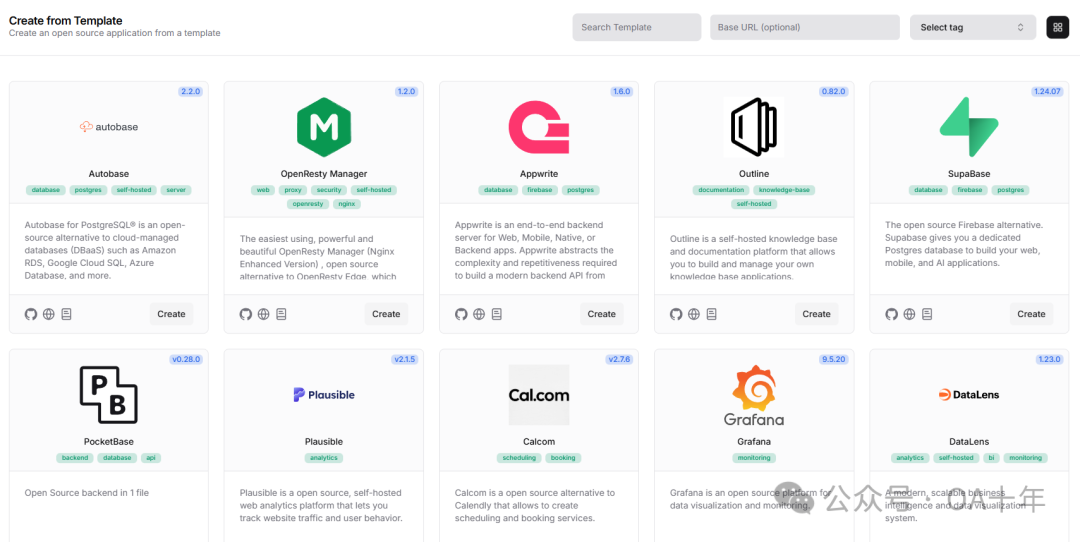Open the Appwrite documentation icon
The image size is (1080, 542).
coord(497,314)
